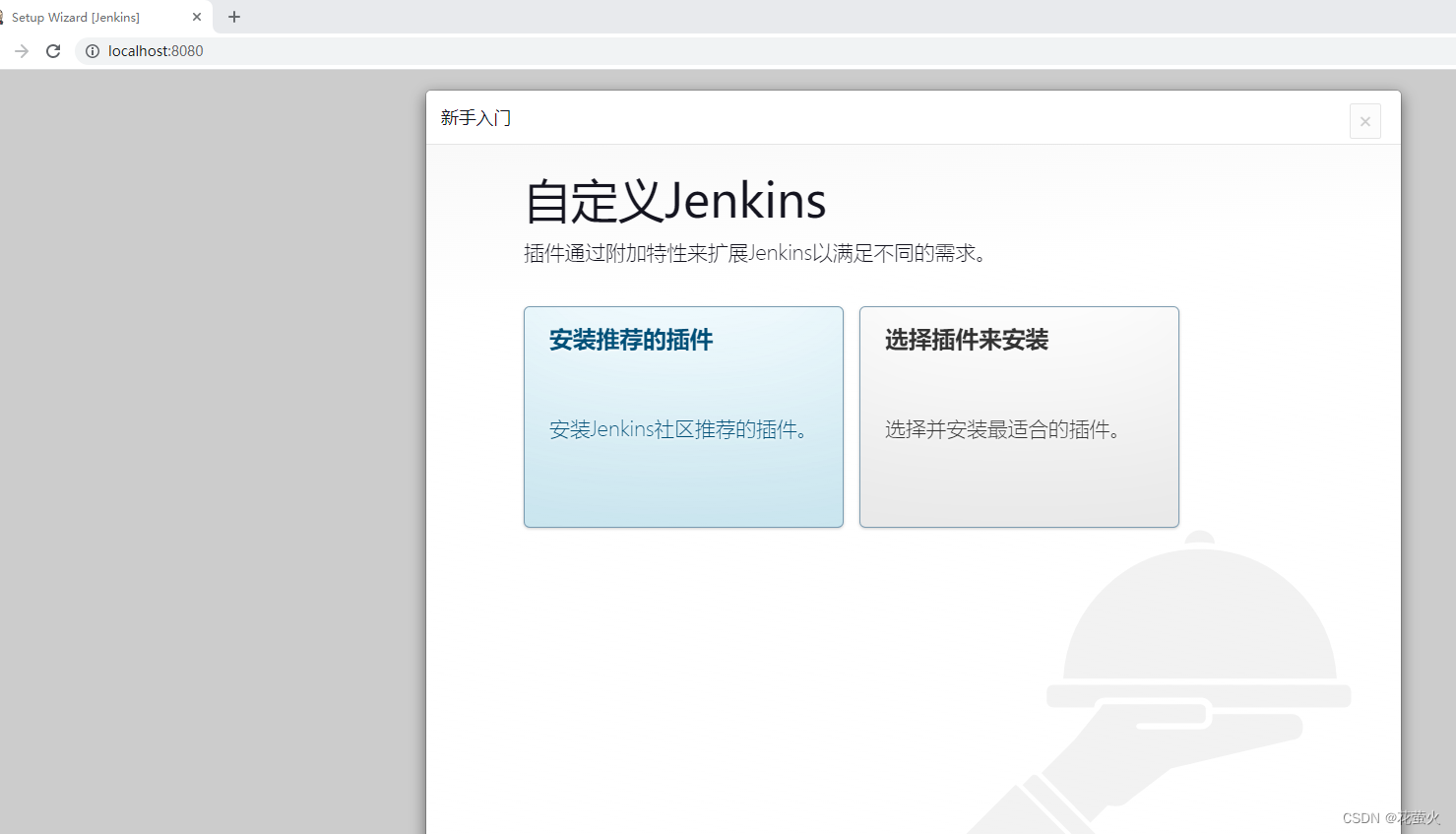Click the X icon on the Setup Wizard tab
The width and height of the screenshot is (1456, 834).
(x=196, y=17)
